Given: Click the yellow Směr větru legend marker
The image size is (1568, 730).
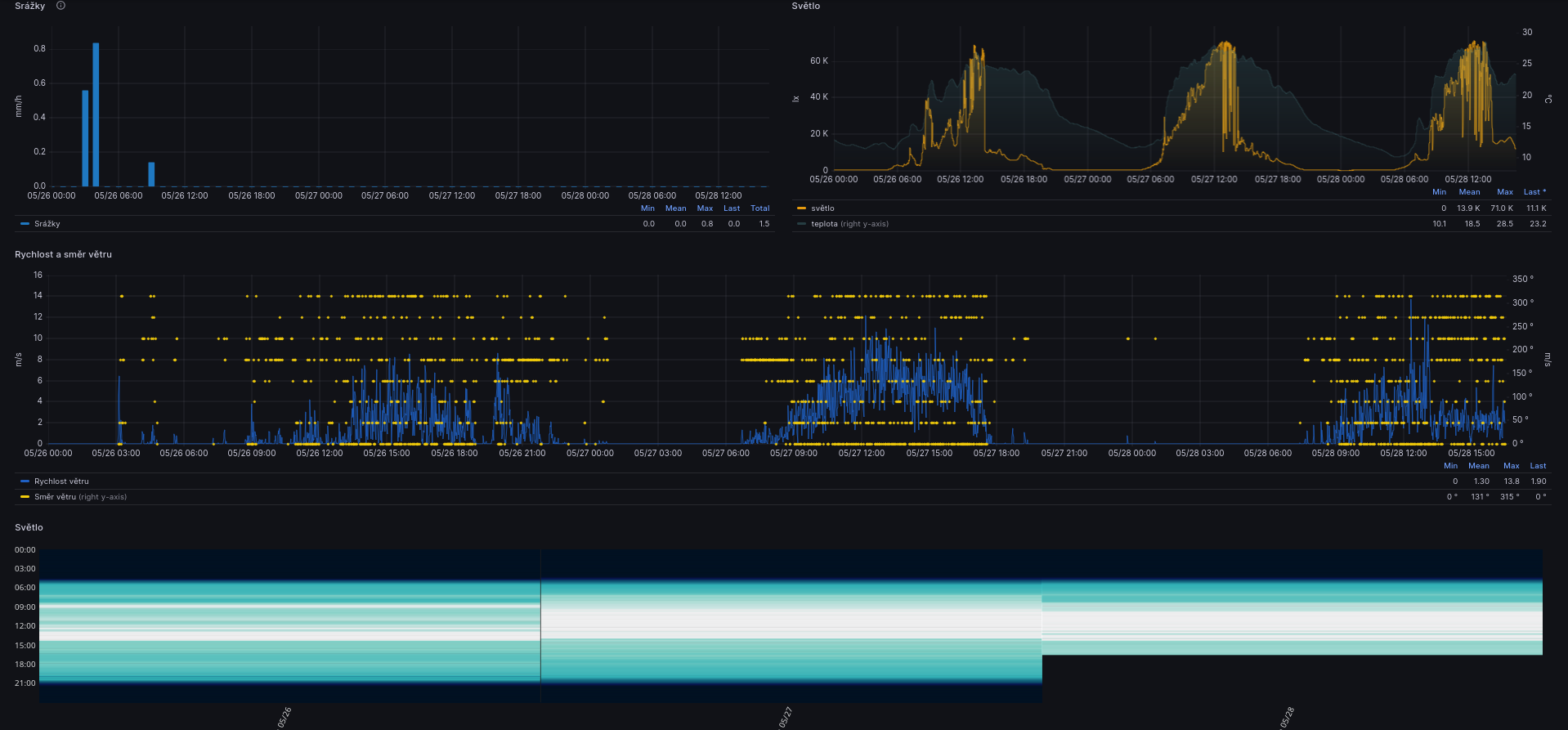Looking at the screenshot, I should click(x=25, y=497).
